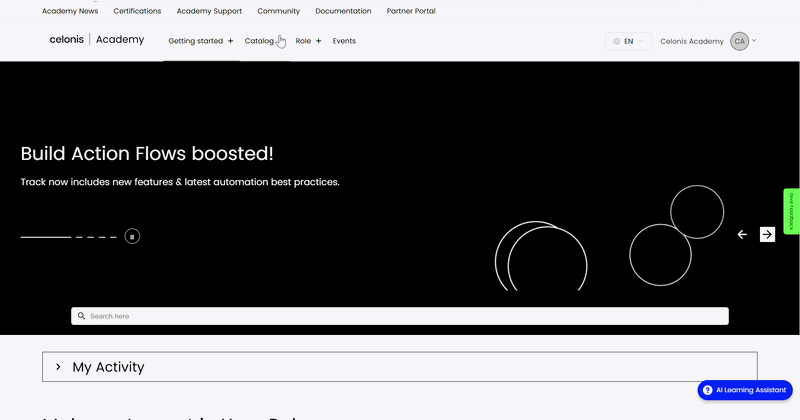The image size is (800, 420).
Task: Show the next banner slide
Action: 767,234
